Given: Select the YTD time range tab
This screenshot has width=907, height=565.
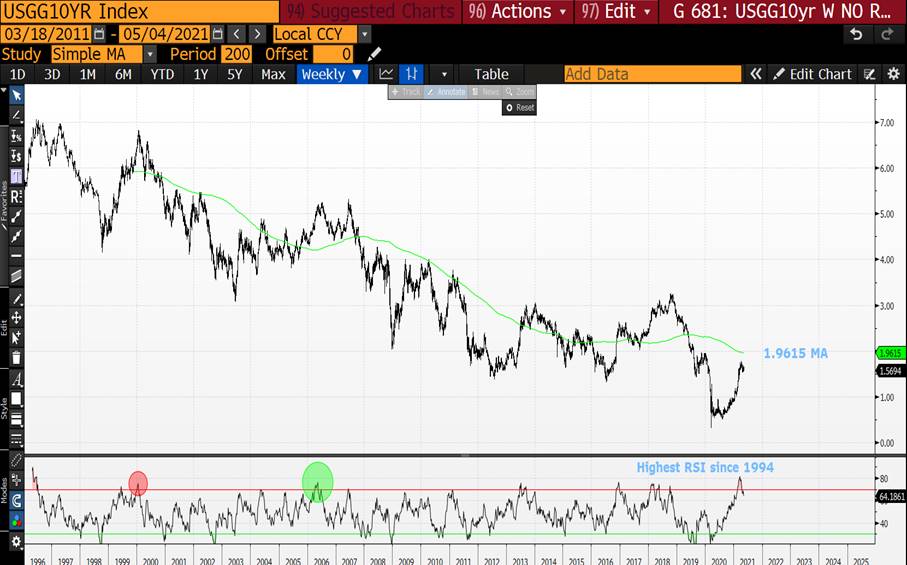Looking at the screenshot, I should click(x=162, y=74).
